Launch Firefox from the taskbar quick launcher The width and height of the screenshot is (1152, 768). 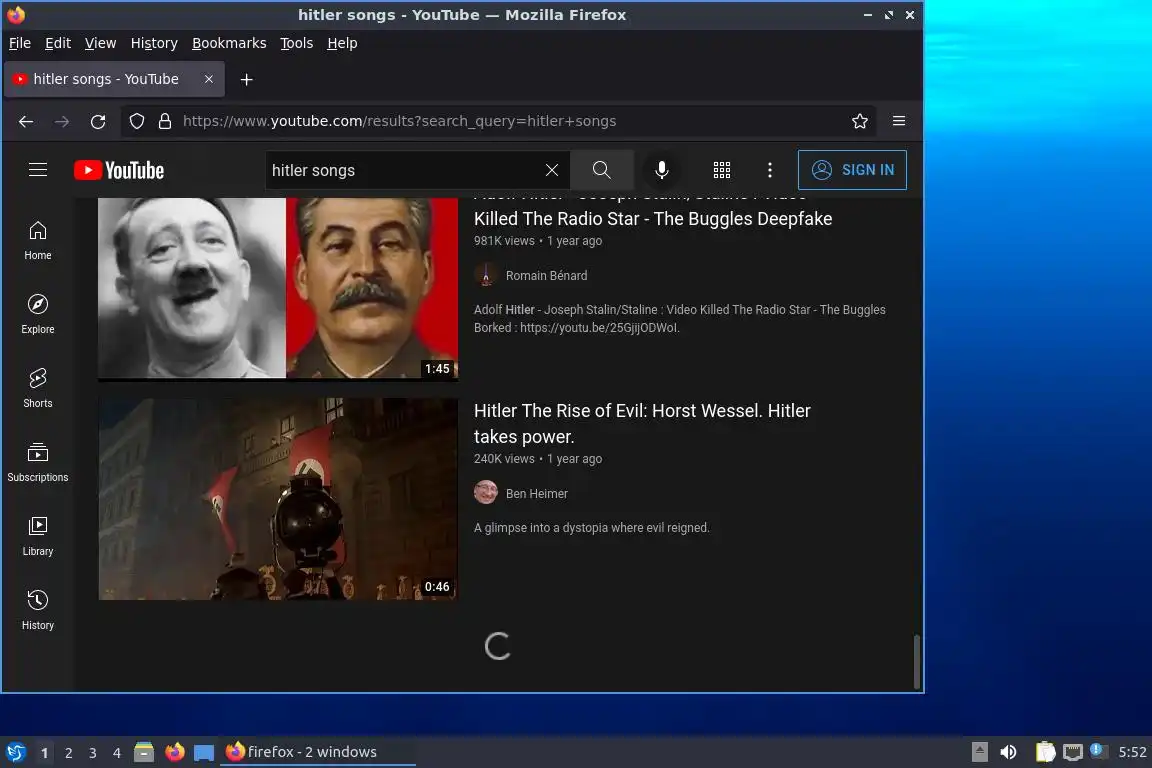coord(175,752)
